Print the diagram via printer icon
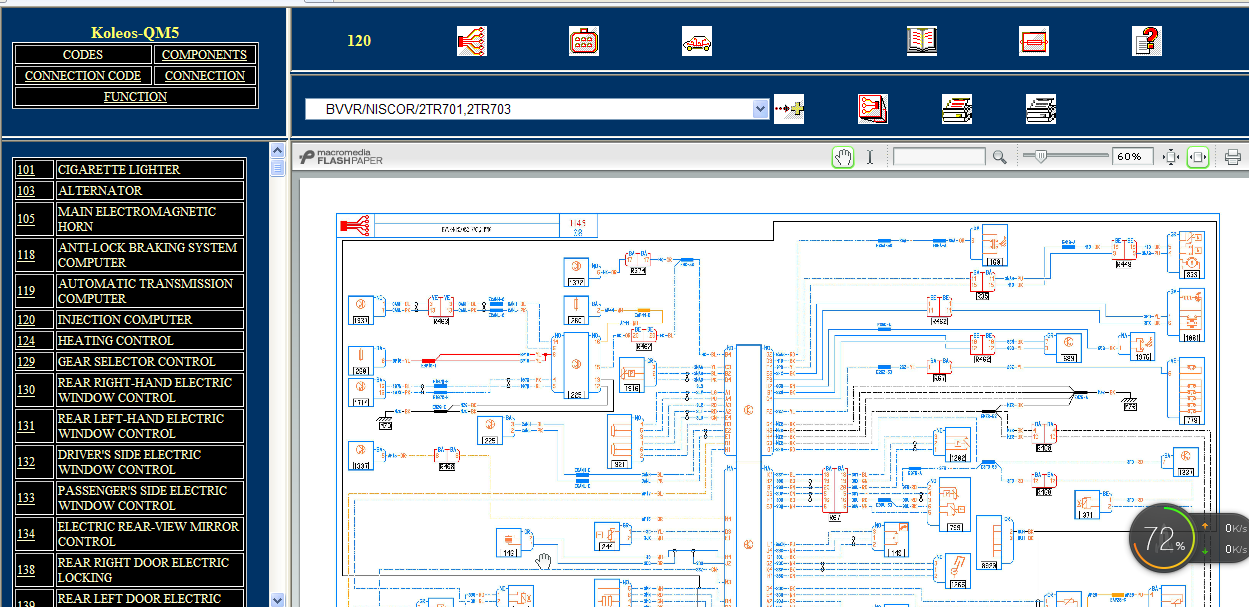Image resolution: width=1249 pixels, height=607 pixels. (1233, 157)
